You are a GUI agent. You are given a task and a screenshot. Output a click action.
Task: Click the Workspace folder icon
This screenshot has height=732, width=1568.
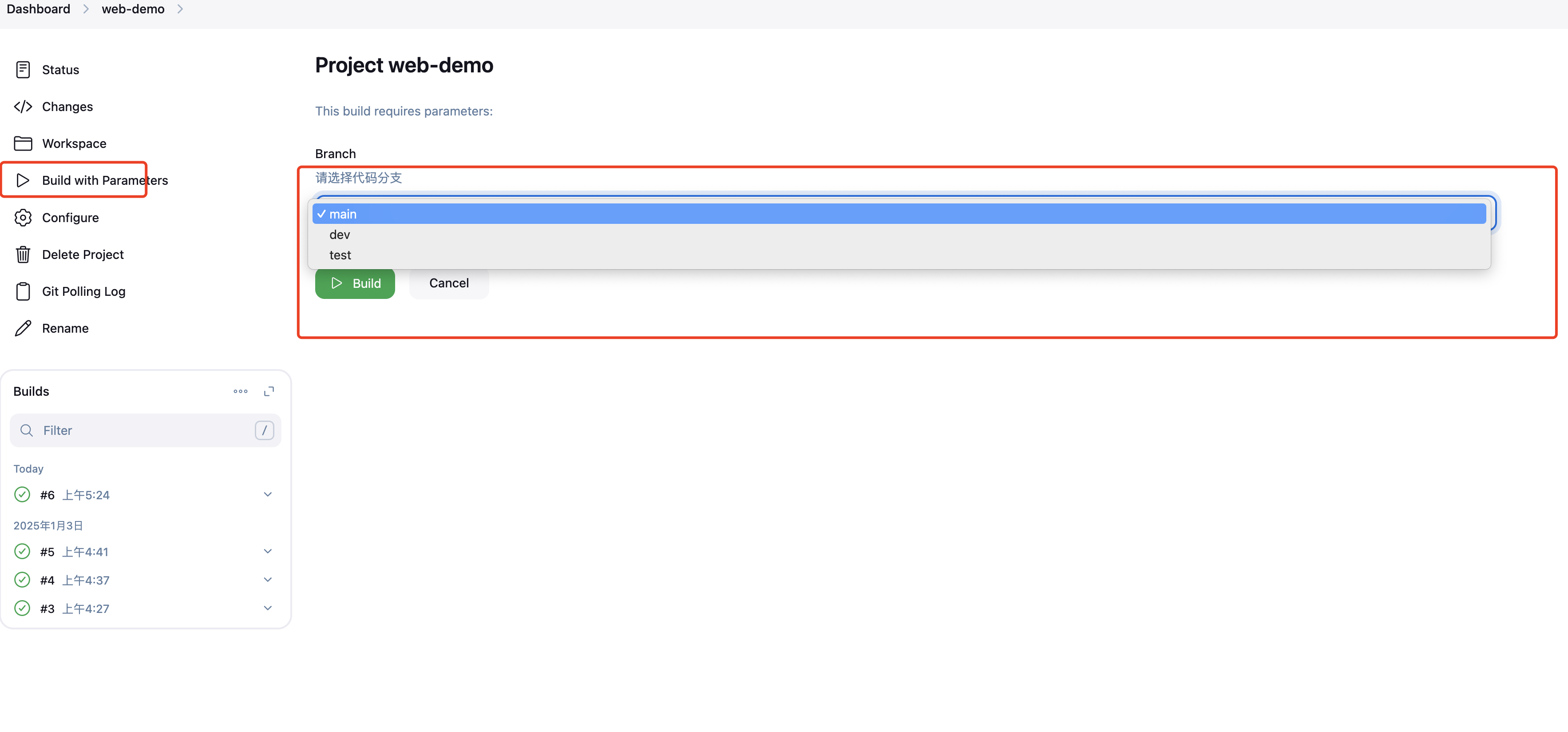[23, 144]
